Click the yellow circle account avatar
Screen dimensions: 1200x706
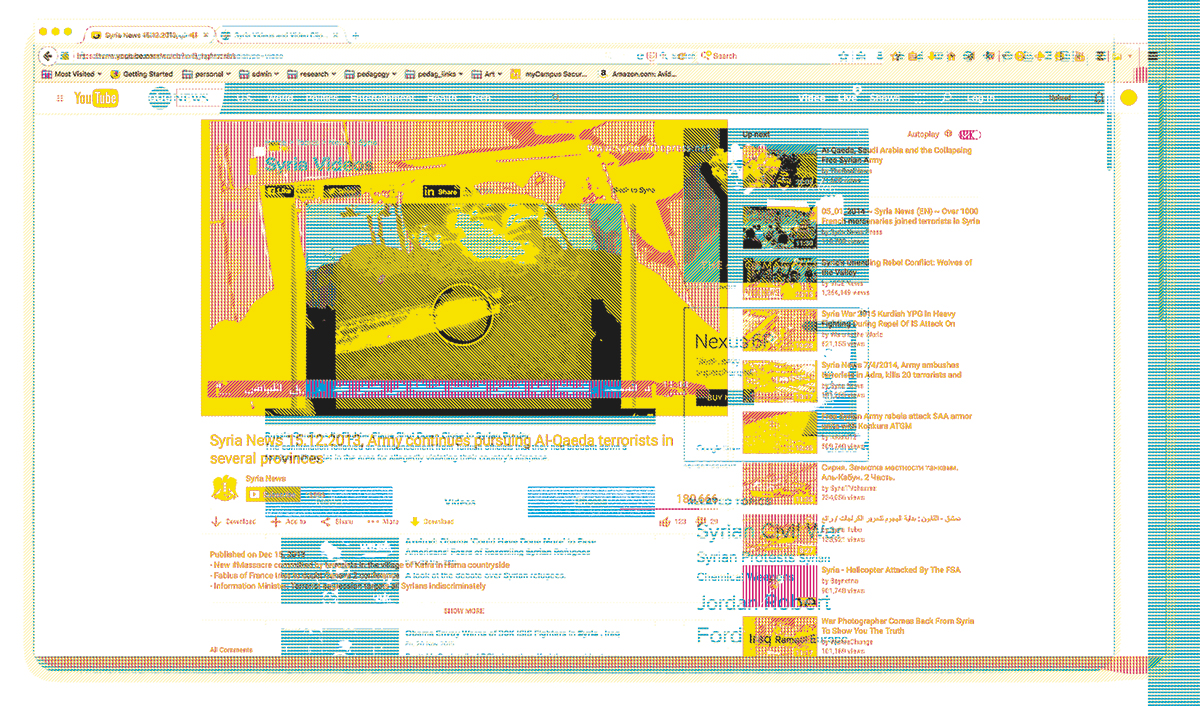coord(1129,98)
